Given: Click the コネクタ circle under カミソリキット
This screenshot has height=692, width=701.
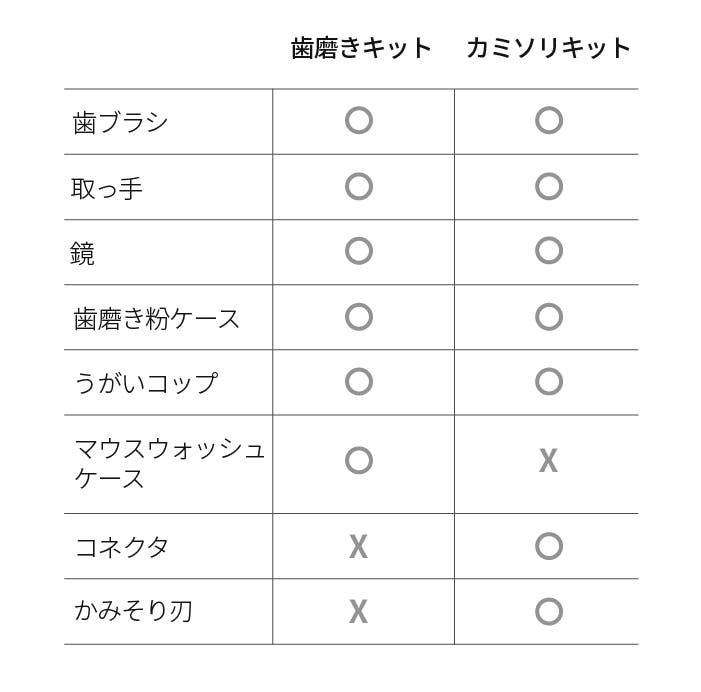Looking at the screenshot, I should pos(548,546).
